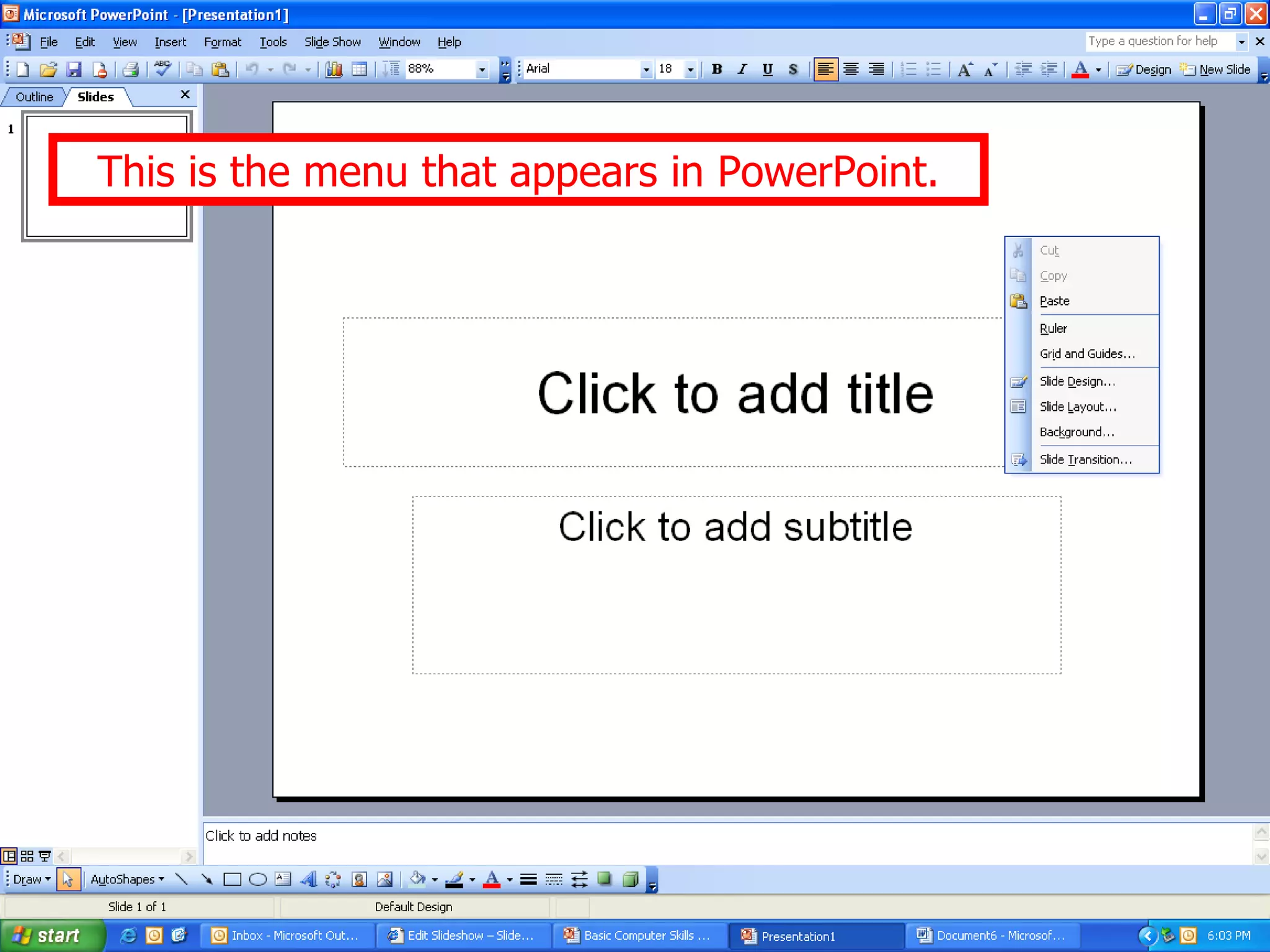Insert a Text Box from Drawing toolbar
The width and height of the screenshot is (1270, 952).
283,879
